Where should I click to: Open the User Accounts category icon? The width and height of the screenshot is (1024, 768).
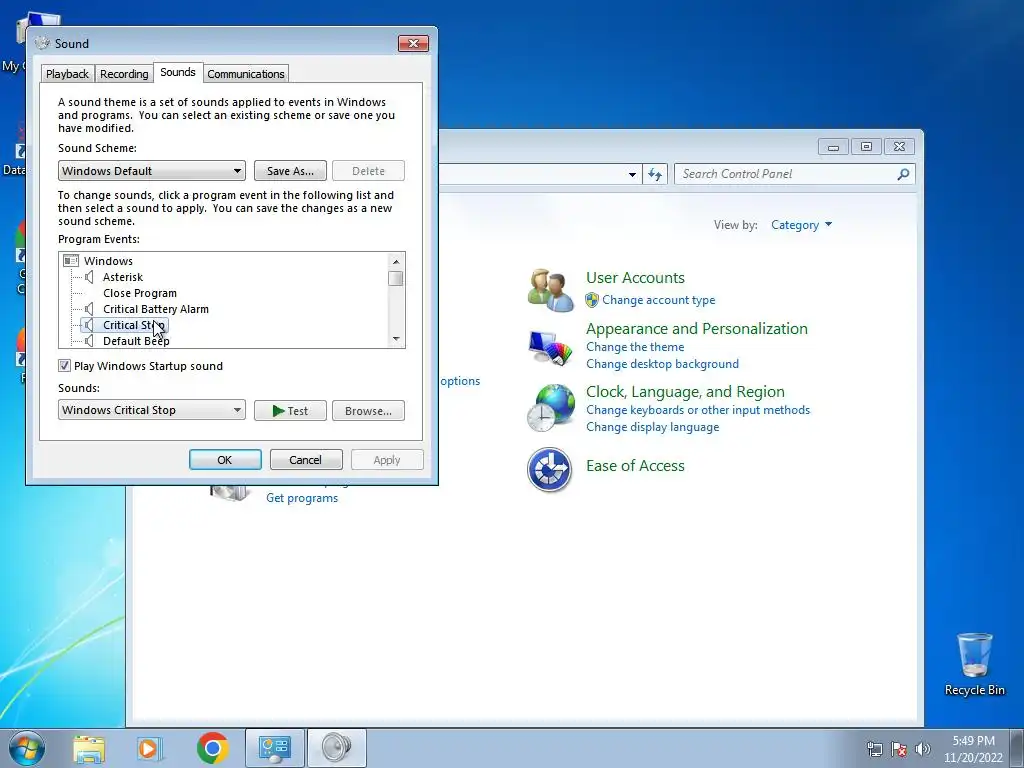pos(550,289)
